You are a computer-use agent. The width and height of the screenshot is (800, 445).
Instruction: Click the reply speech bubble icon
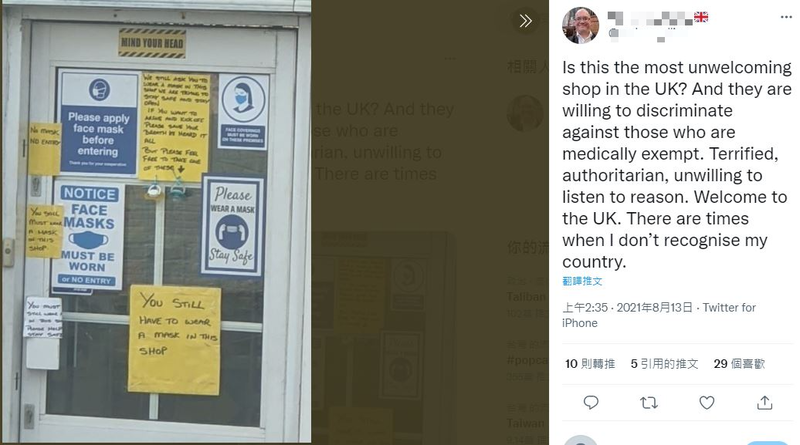591,403
